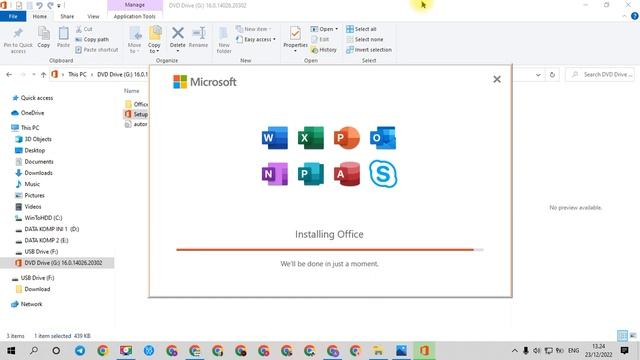
Task: Click the Access icon in Office installer
Action: [x=347, y=174]
